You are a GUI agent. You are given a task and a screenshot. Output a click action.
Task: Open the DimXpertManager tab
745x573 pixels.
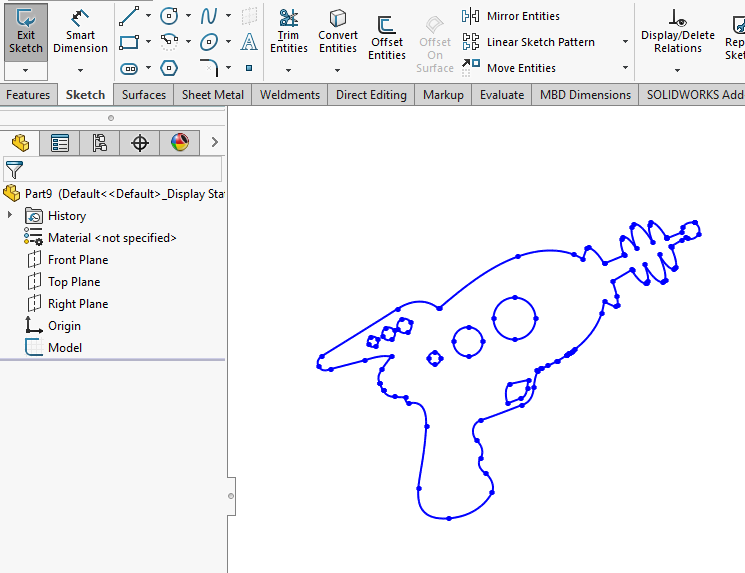pyautogui.click(x=140, y=143)
